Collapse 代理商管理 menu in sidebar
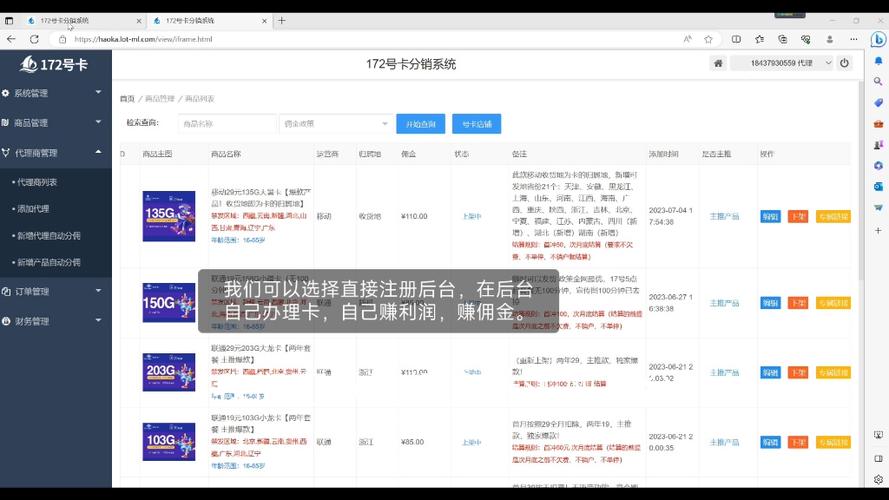Screen dimensions: 889x500 tap(56, 152)
